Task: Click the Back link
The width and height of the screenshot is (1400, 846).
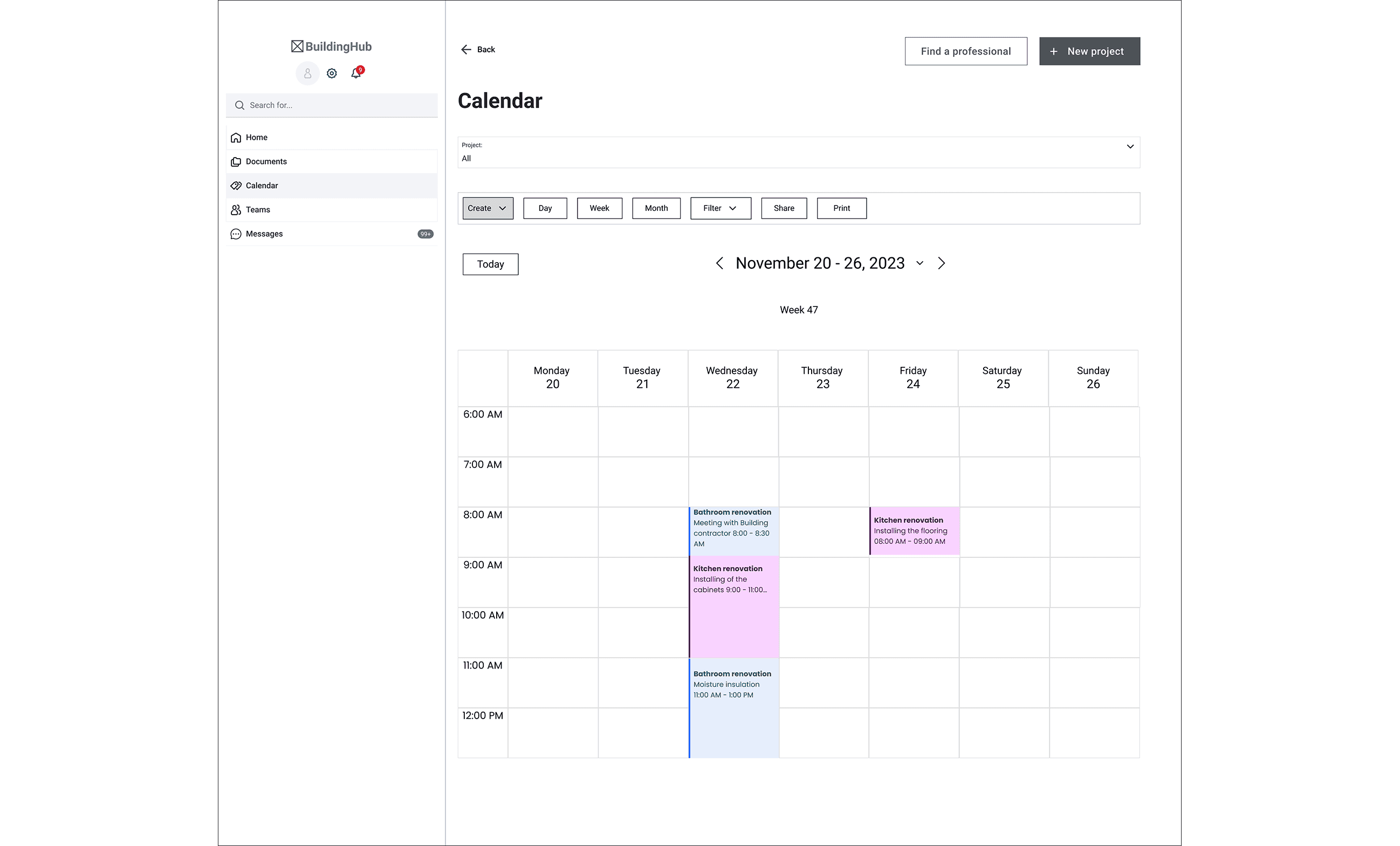Action: point(478,50)
